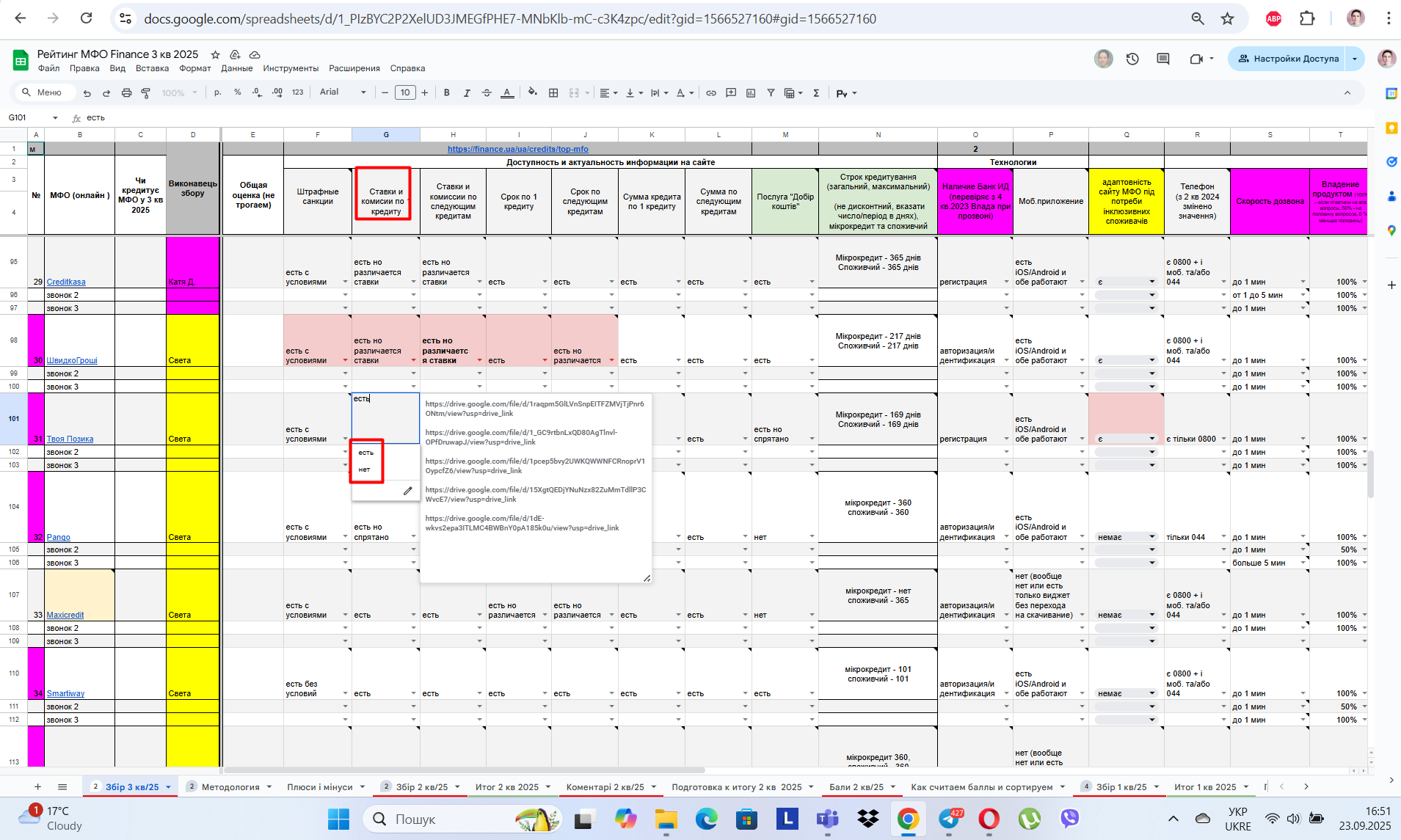Open Збір 3 кв/25 tab menu arrow
This screenshot has width=1401, height=840.
click(169, 787)
